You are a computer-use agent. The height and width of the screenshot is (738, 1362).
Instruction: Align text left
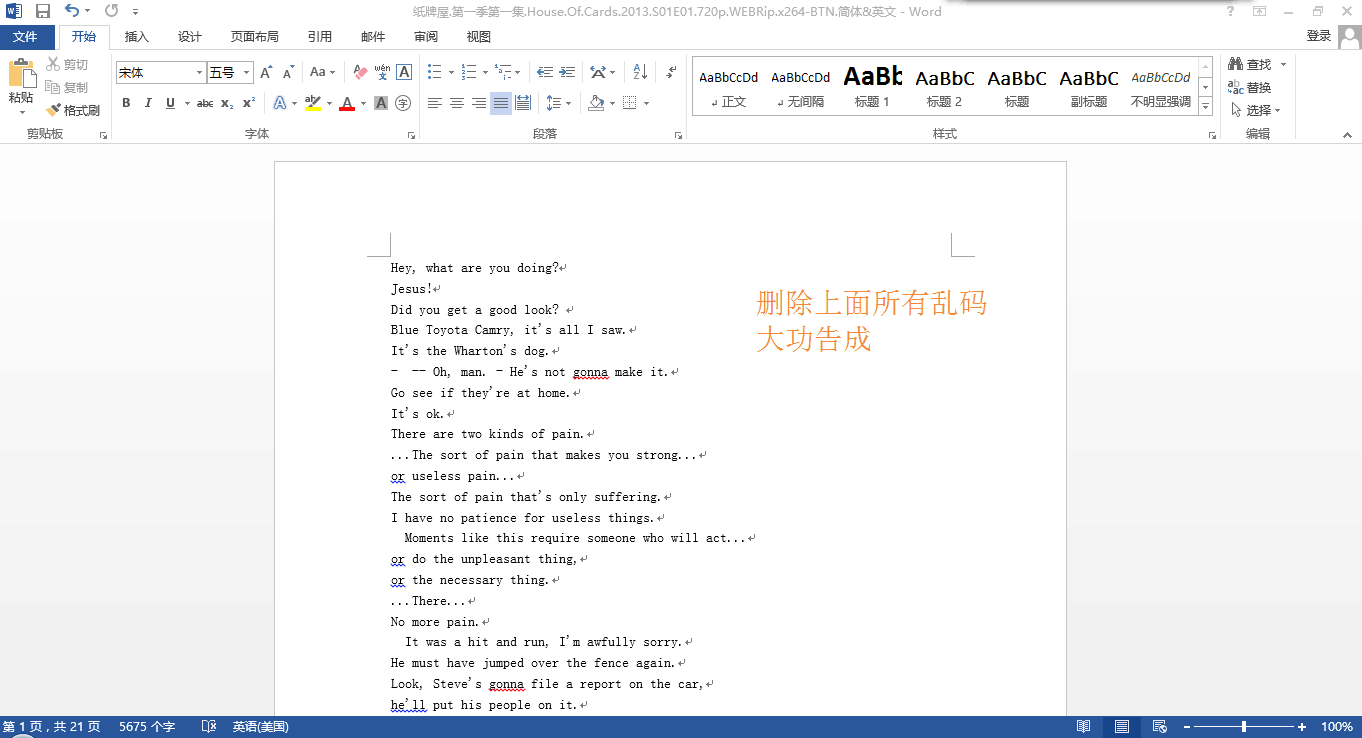click(x=435, y=103)
